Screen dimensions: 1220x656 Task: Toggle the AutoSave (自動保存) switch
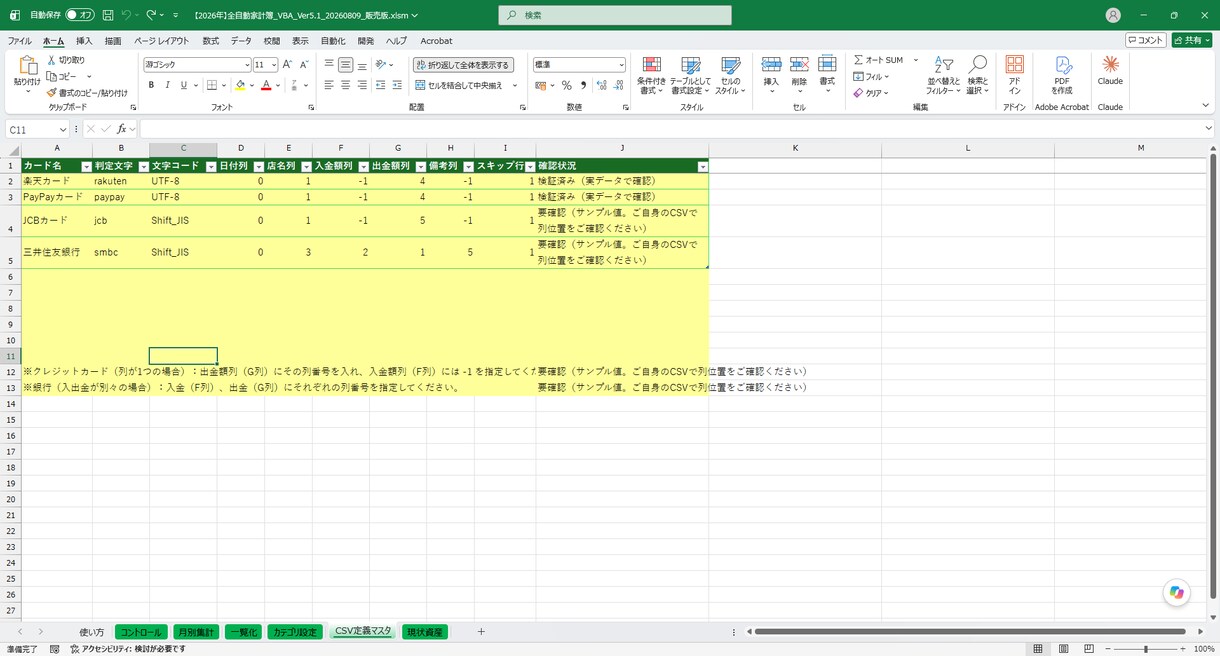point(80,15)
